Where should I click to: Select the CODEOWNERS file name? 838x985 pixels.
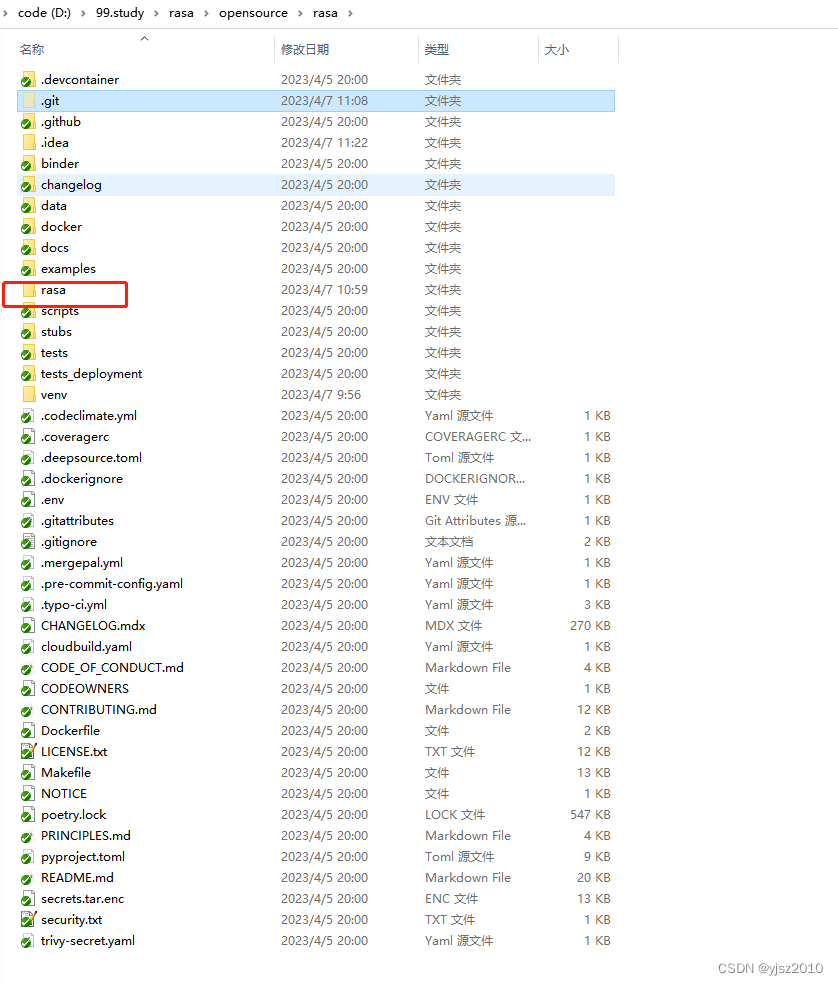[x=85, y=689]
